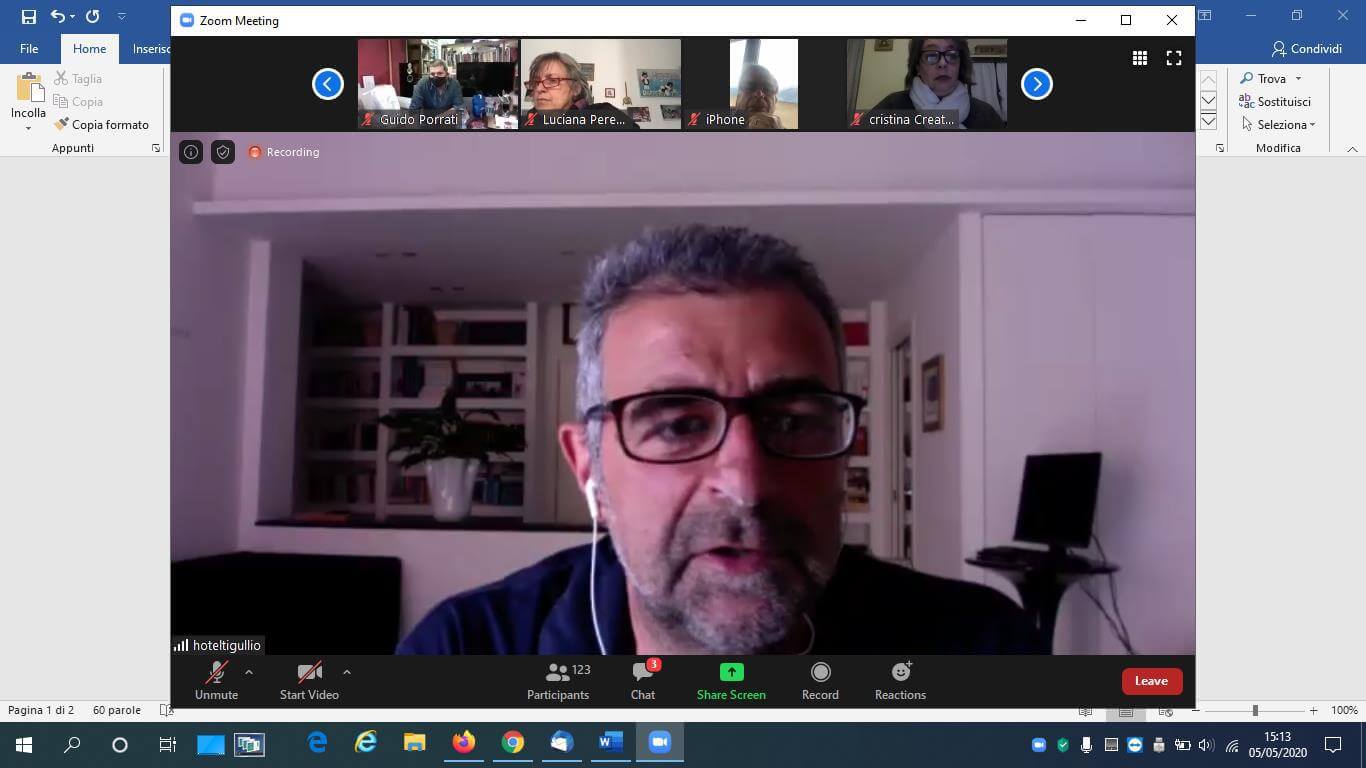Screen dimensions: 1366x768
Task: Unmute the microphone in Zoom
Action: click(216, 681)
